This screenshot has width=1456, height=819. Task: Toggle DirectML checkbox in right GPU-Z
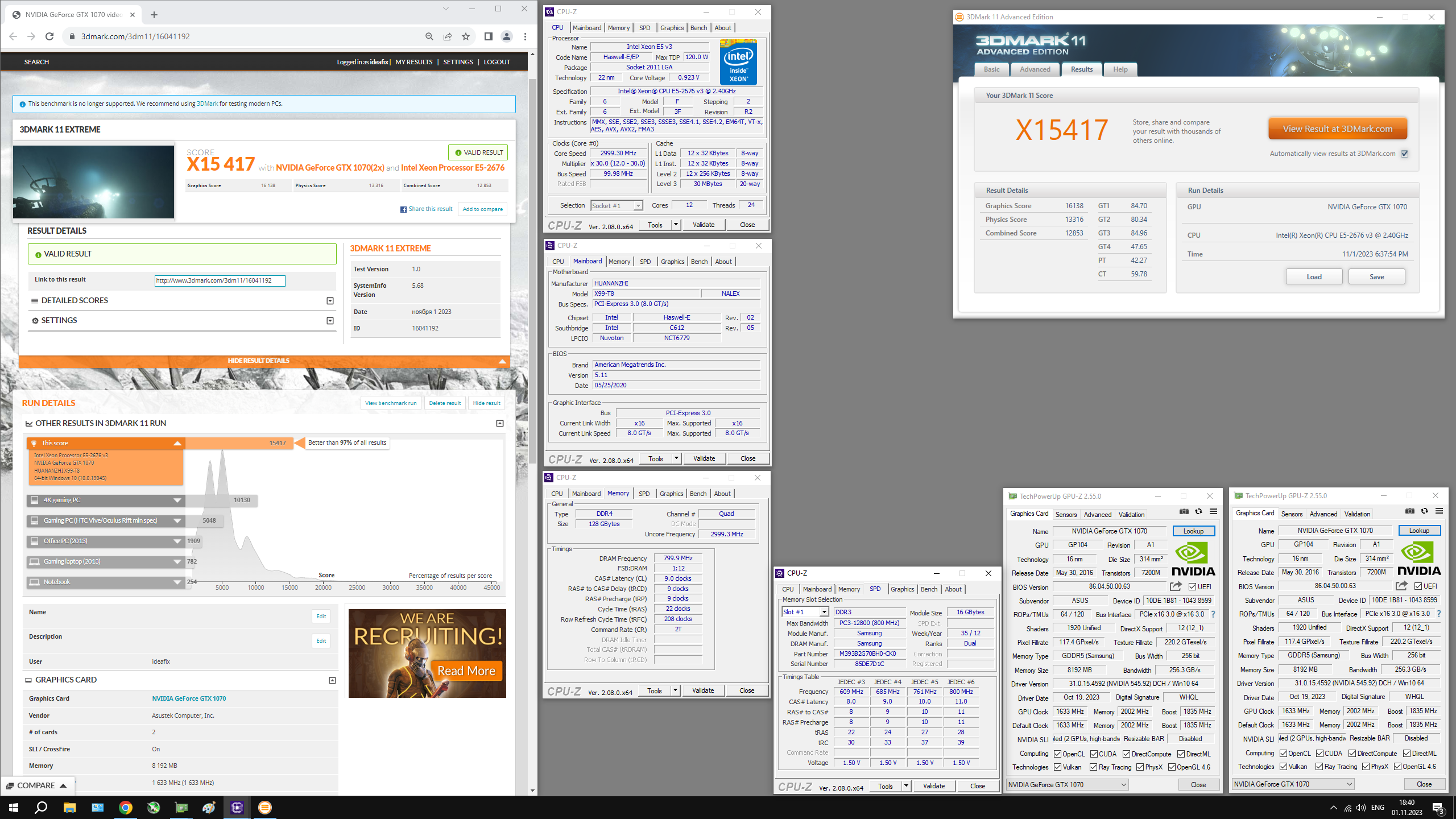[x=1407, y=754]
